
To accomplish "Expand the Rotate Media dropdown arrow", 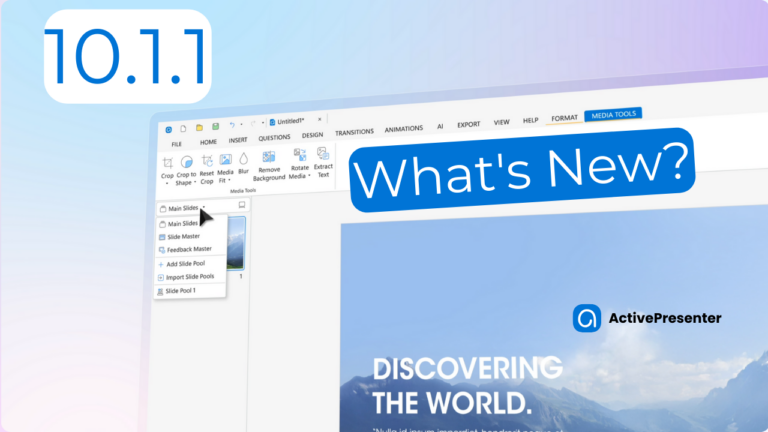I will (x=309, y=175).
